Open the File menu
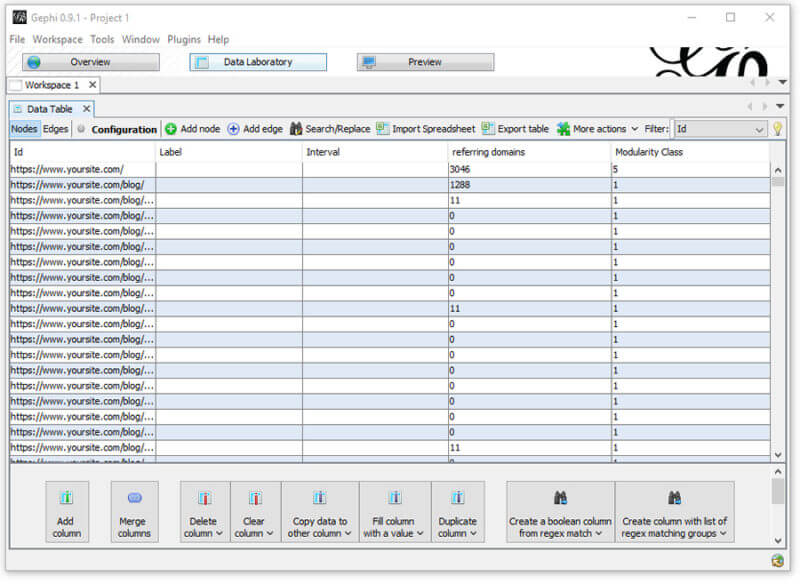The image size is (800, 584). [17, 39]
